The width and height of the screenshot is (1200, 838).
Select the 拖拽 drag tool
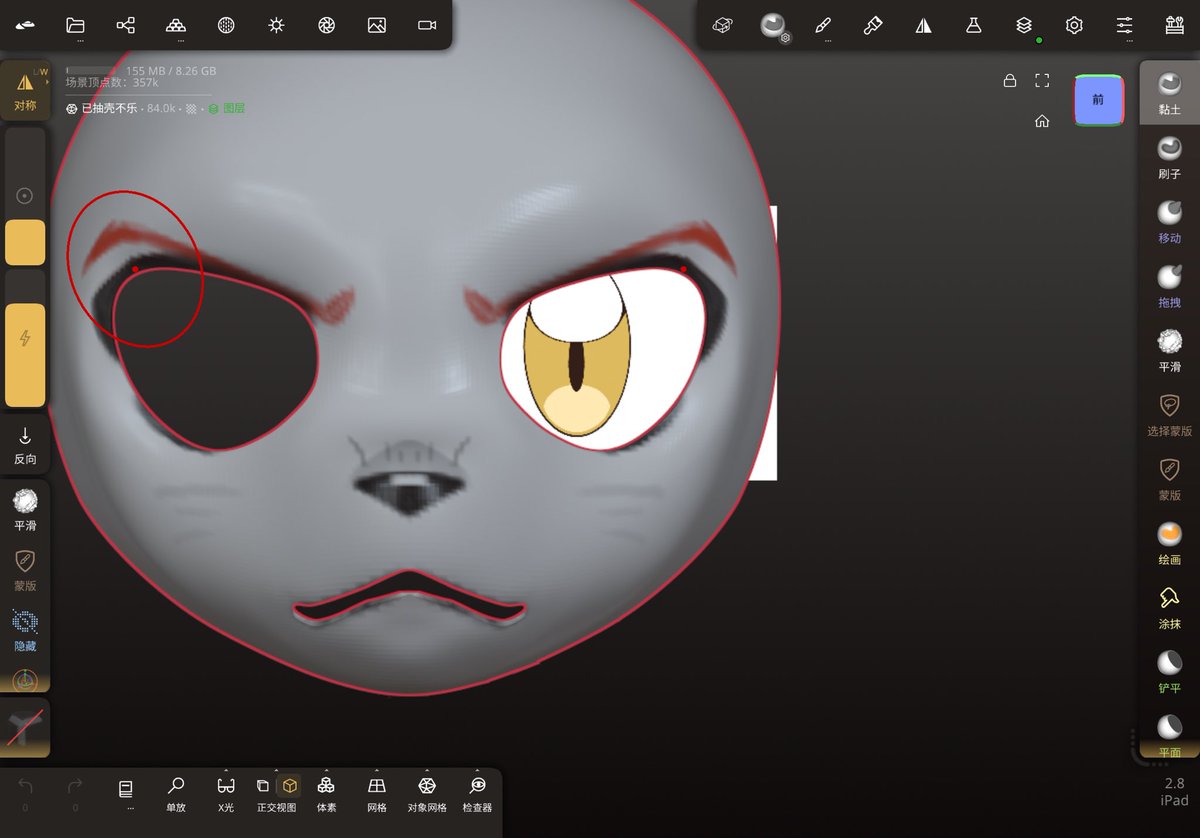[1169, 285]
